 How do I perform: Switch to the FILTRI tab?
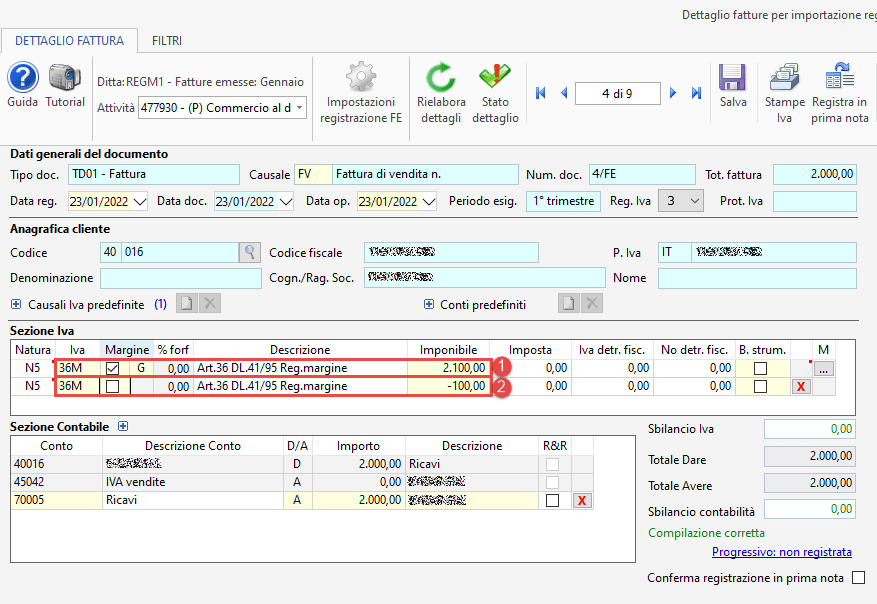[x=167, y=41]
